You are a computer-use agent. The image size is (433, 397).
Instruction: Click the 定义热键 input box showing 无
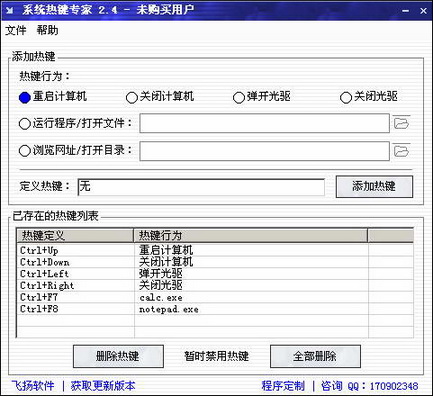coord(201,187)
